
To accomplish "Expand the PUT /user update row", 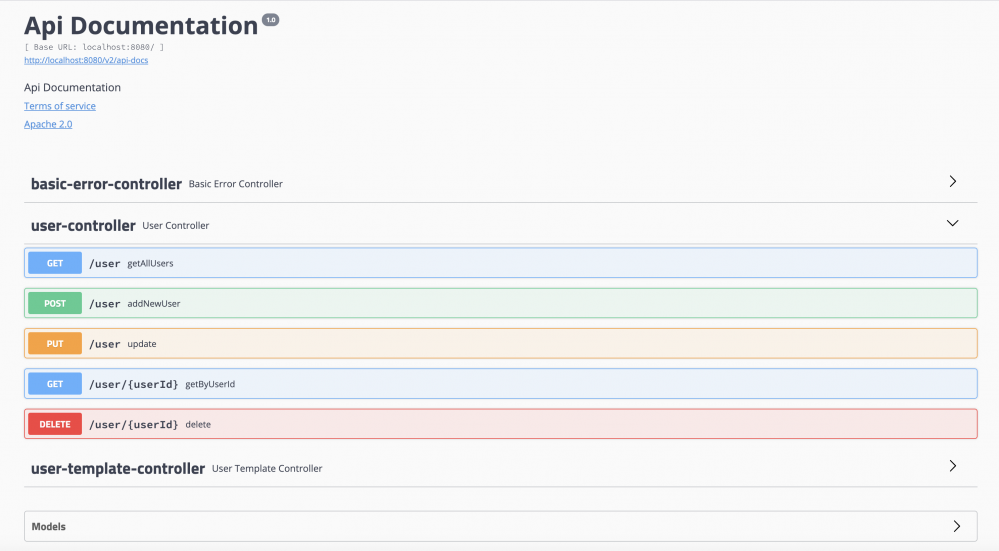I will coord(500,344).
